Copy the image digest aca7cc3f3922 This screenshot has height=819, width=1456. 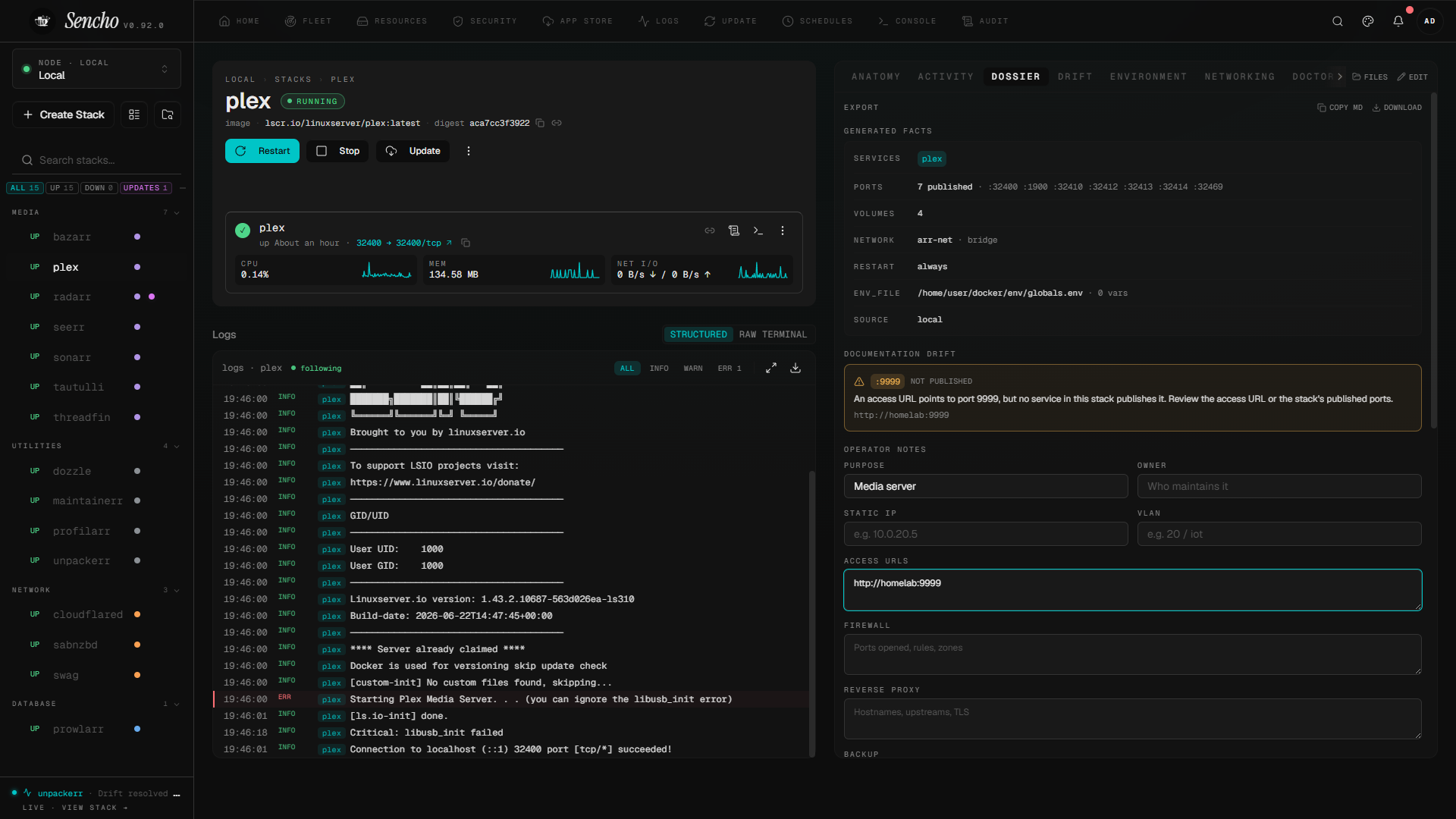[x=540, y=123]
